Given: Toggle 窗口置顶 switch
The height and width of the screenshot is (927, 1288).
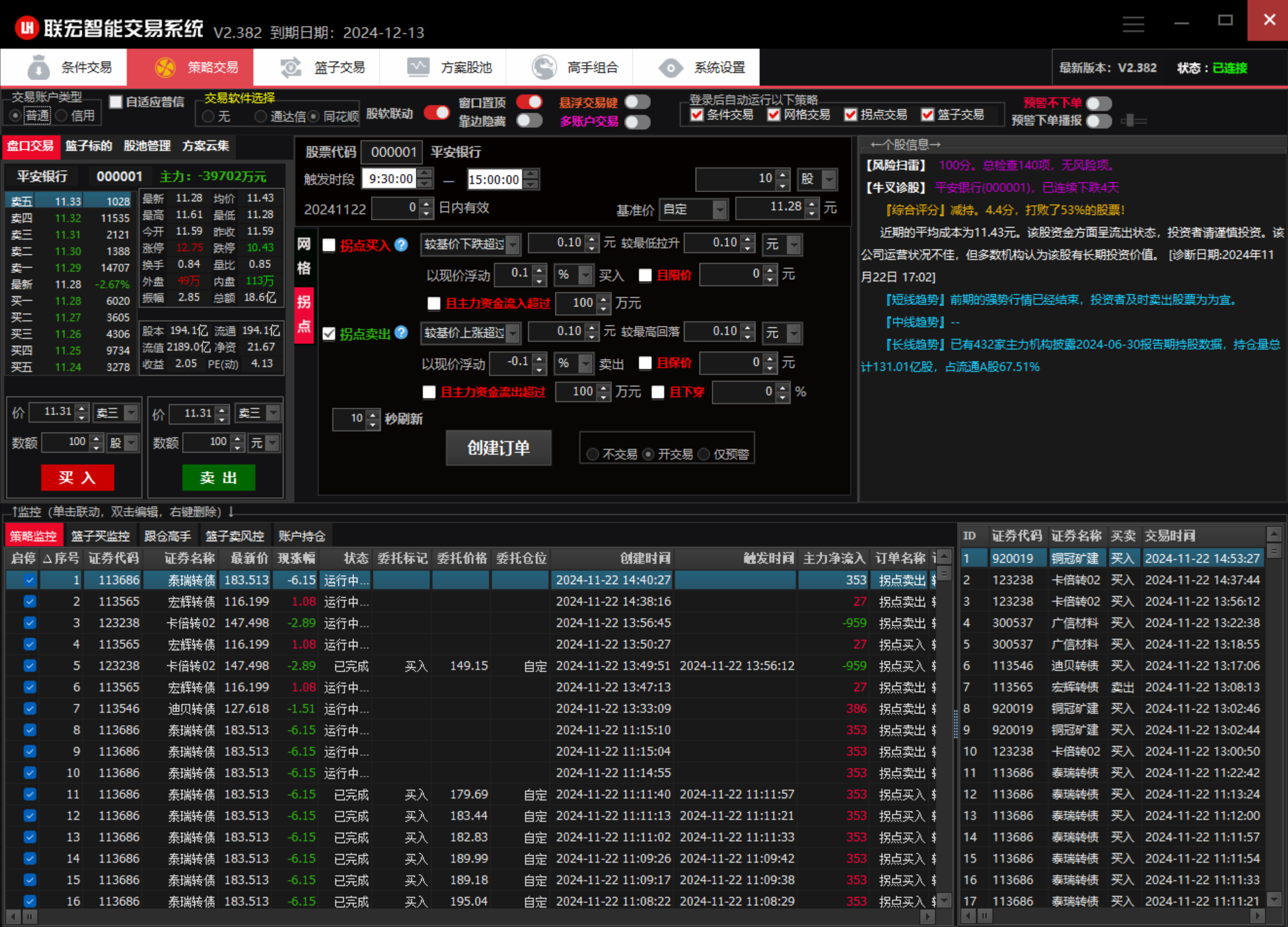Looking at the screenshot, I should point(529,103).
